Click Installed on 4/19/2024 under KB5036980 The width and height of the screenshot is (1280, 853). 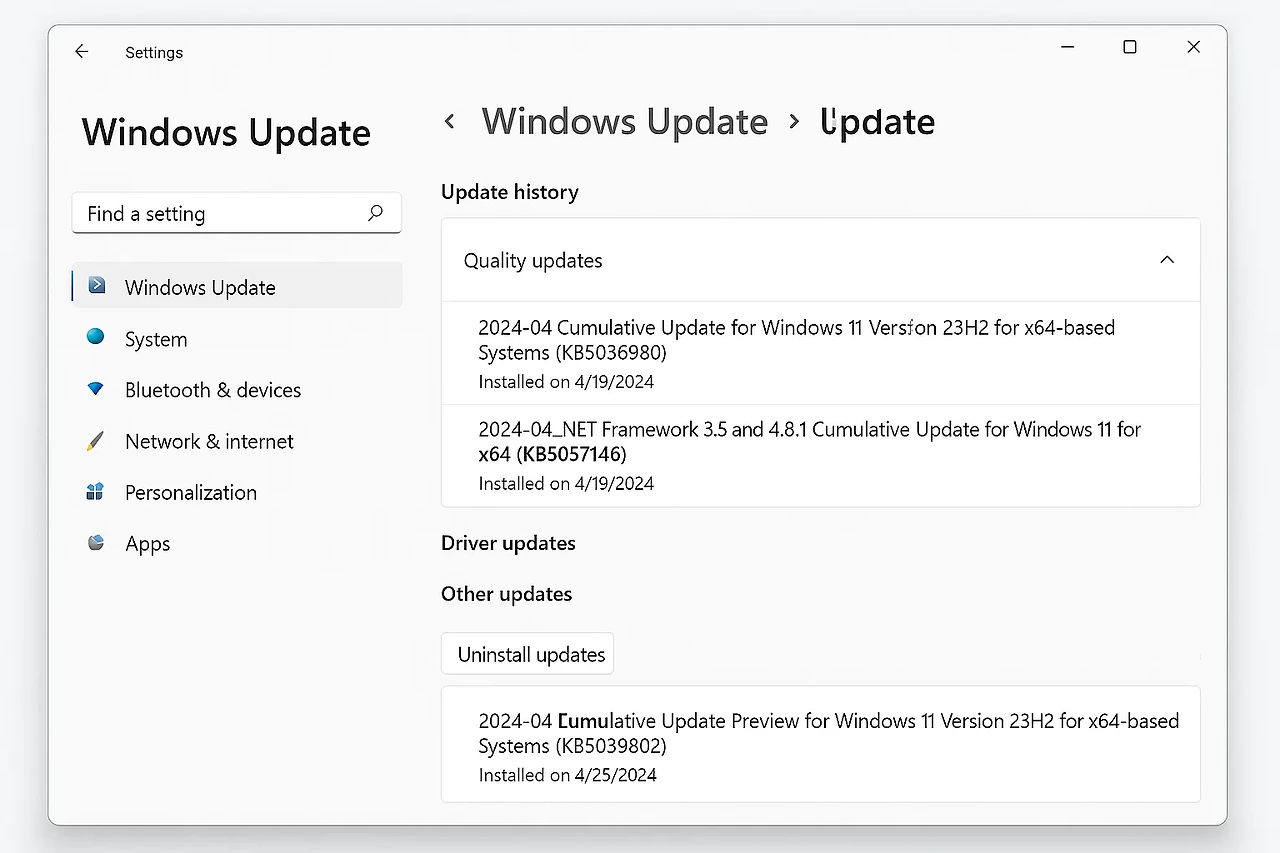click(566, 381)
